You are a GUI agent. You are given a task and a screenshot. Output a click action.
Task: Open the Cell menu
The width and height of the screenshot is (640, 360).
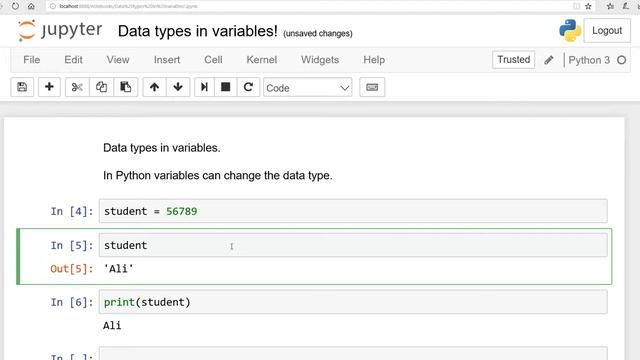pyautogui.click(x=213, y=60)
